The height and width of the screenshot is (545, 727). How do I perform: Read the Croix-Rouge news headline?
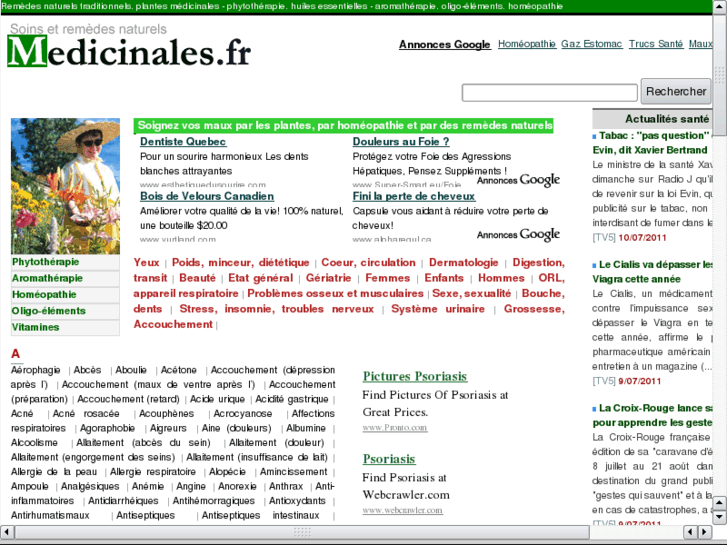(x=652, y=415)
